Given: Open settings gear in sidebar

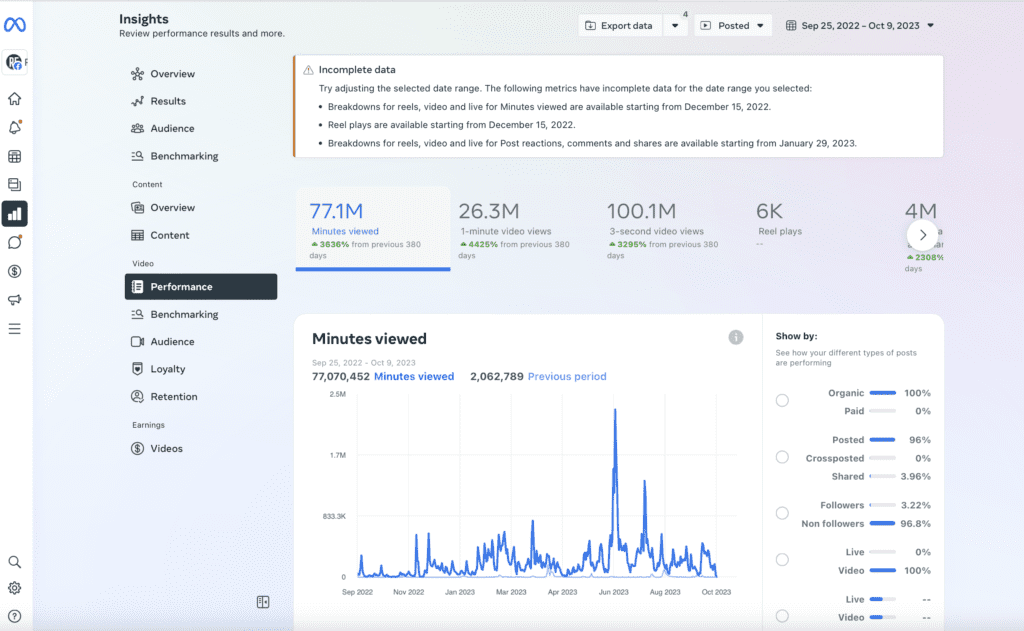Looking at the screenshot, I should pyautogui.click(x=15, y=589).
